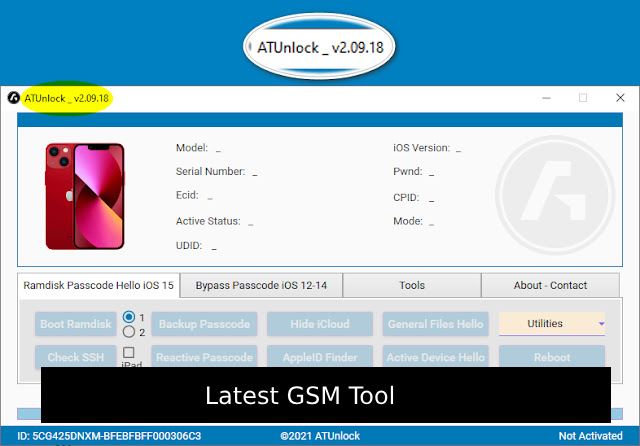640x446 pixels.
Task: Click the Hide iCloud button
Action: [x=320, y=324]
